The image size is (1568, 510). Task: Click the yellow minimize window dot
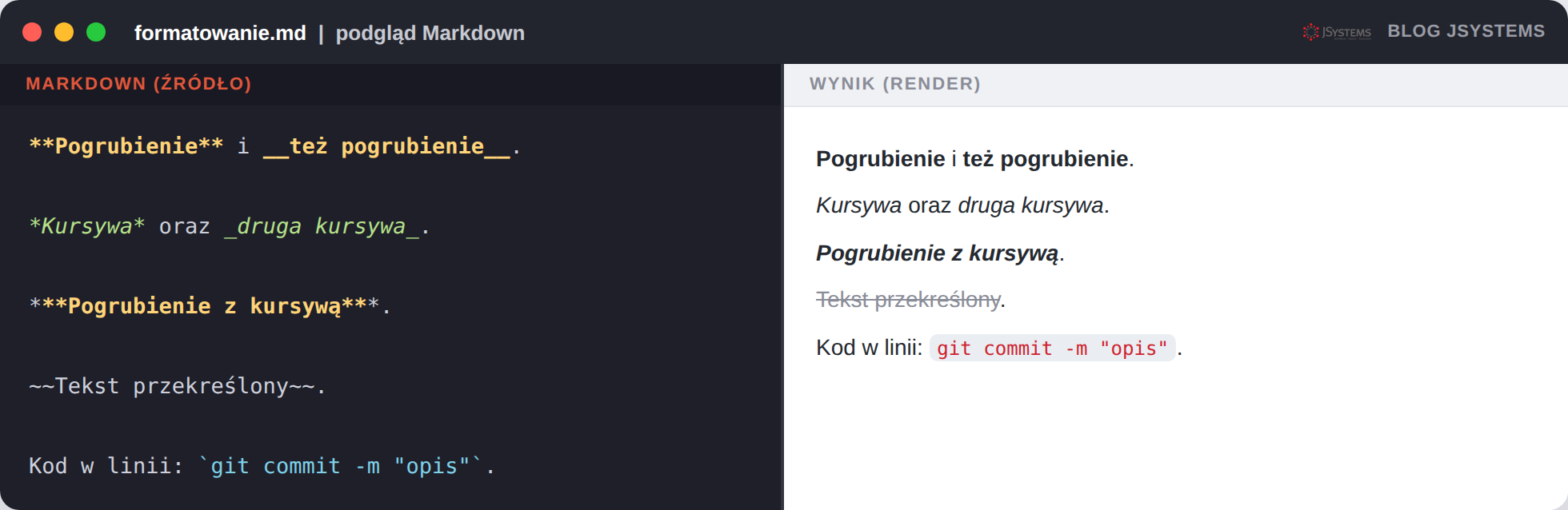[x=64, y=32]
